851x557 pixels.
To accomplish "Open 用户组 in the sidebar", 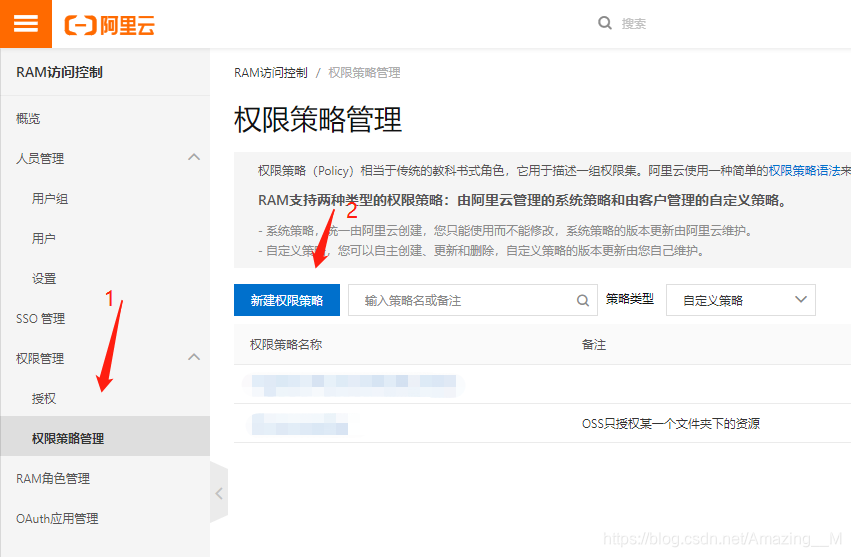I will pos(50,199).
